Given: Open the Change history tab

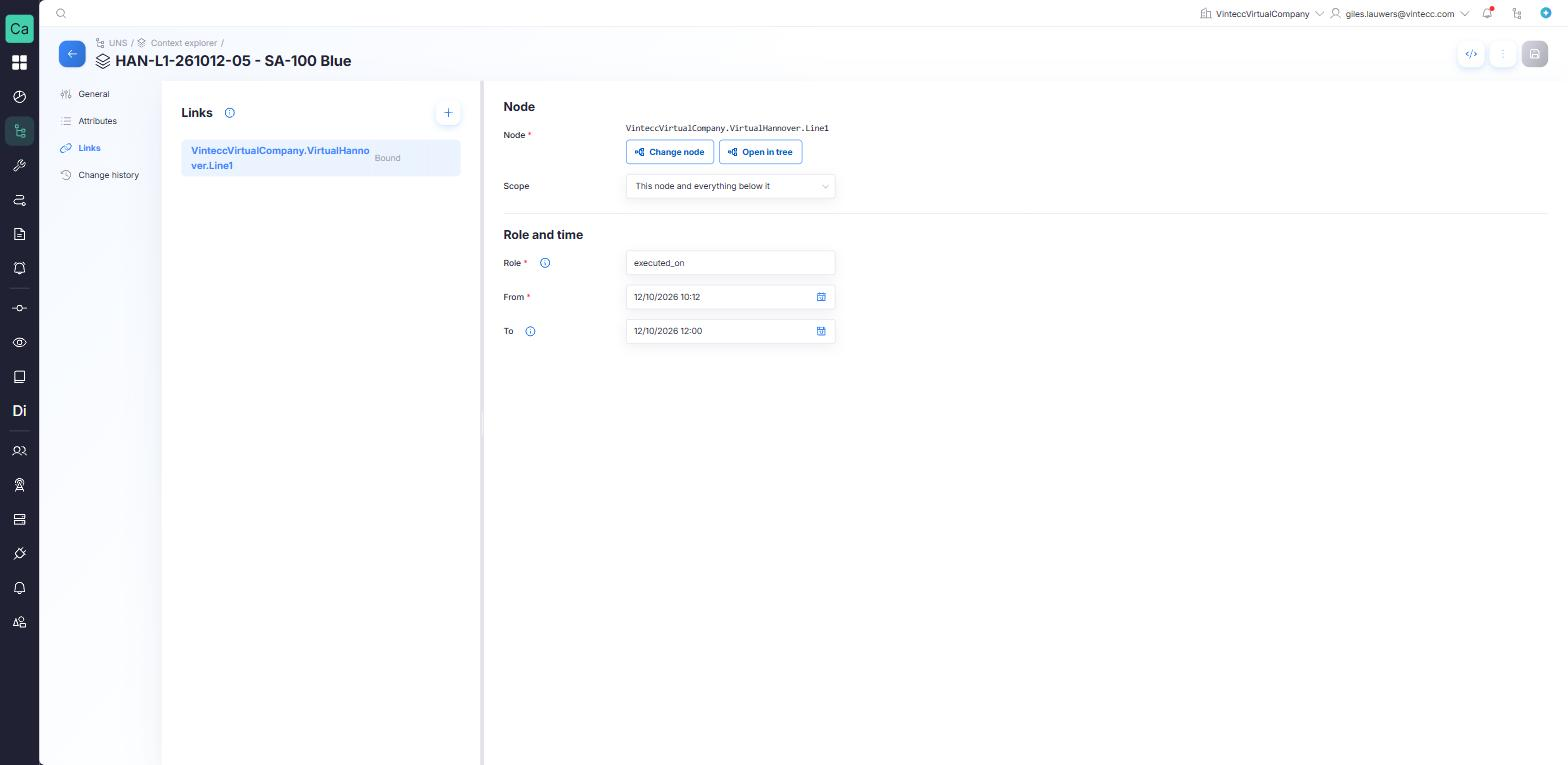Looking at the screenshot, I should pos(108,175).
